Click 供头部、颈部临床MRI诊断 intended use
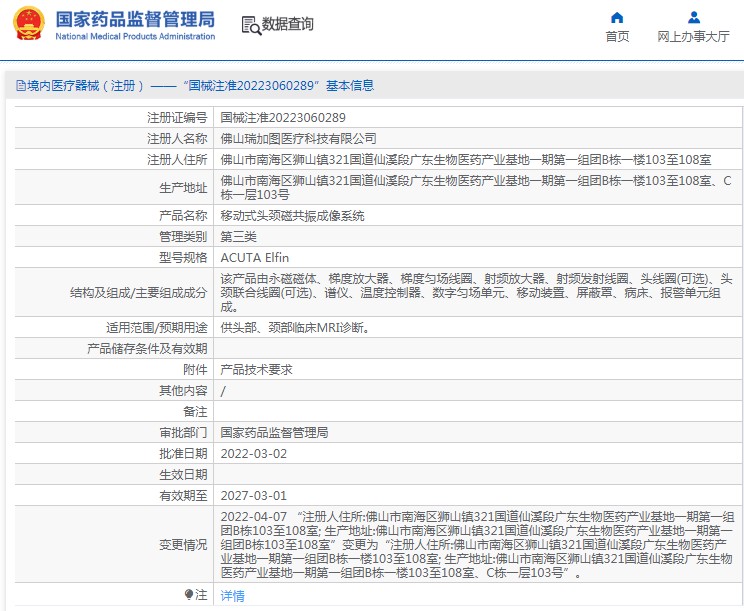The height and width of the screenshot is (611, 744). [295, 327]
